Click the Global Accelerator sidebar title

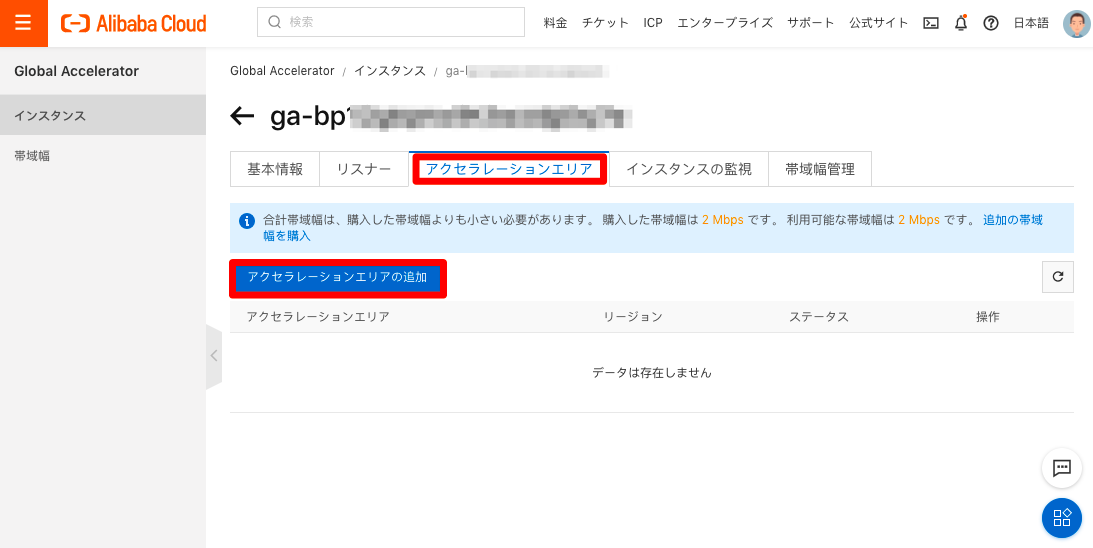[x=77, y=71]
